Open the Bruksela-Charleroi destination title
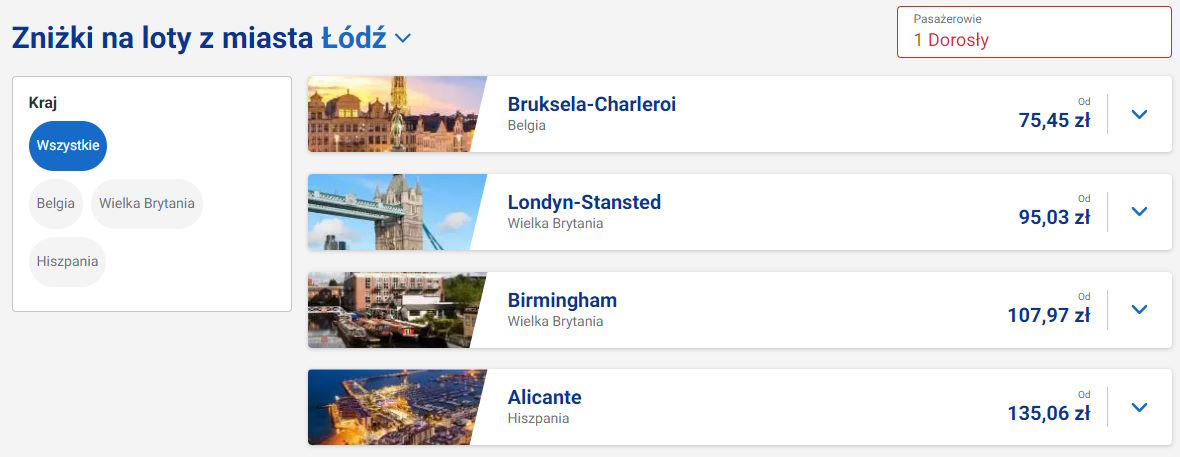This screenshot has width=1180, height=457. coord(592,104)
